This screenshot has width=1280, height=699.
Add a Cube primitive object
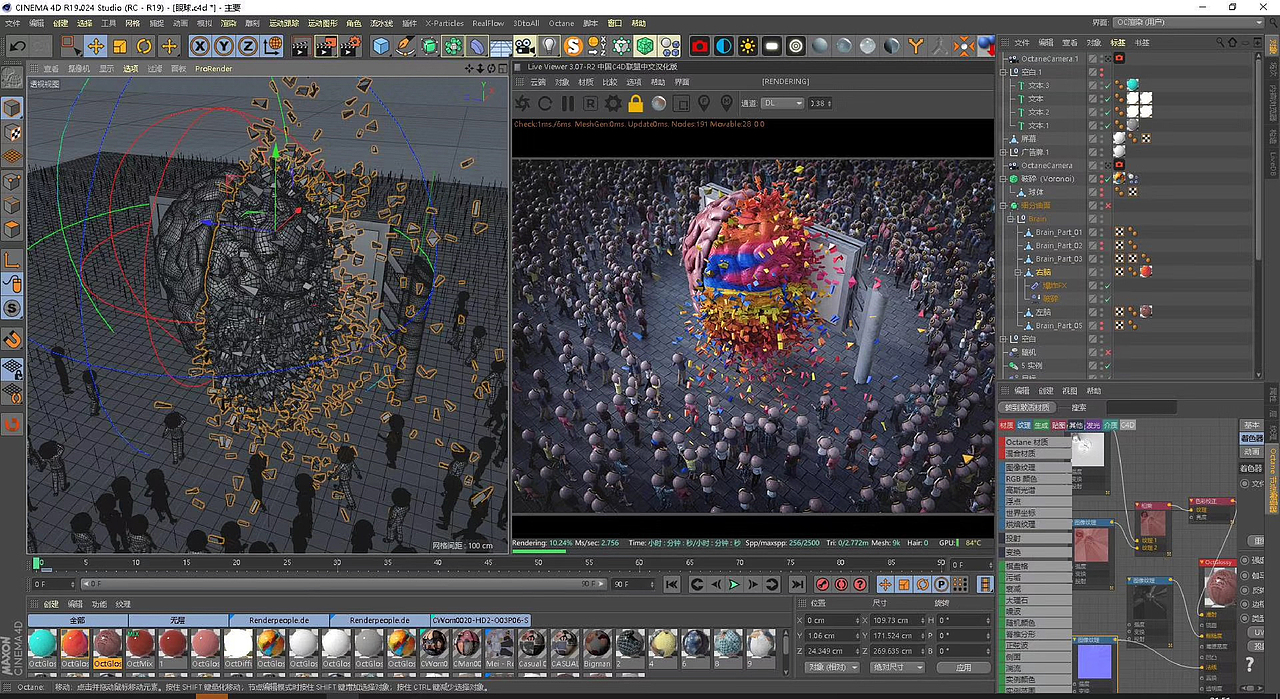[381, 46]
